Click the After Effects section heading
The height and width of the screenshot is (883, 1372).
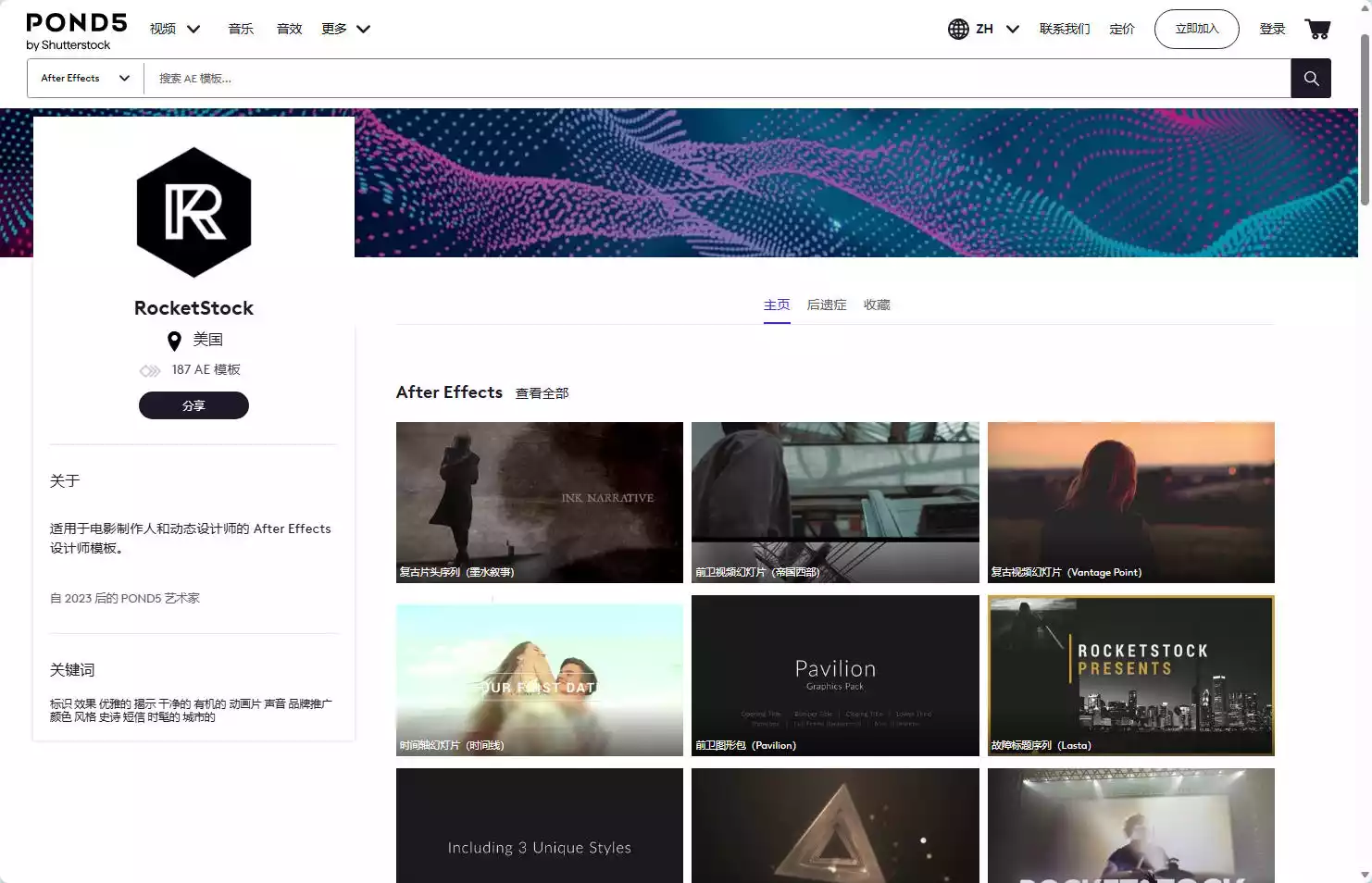[449, 392]
